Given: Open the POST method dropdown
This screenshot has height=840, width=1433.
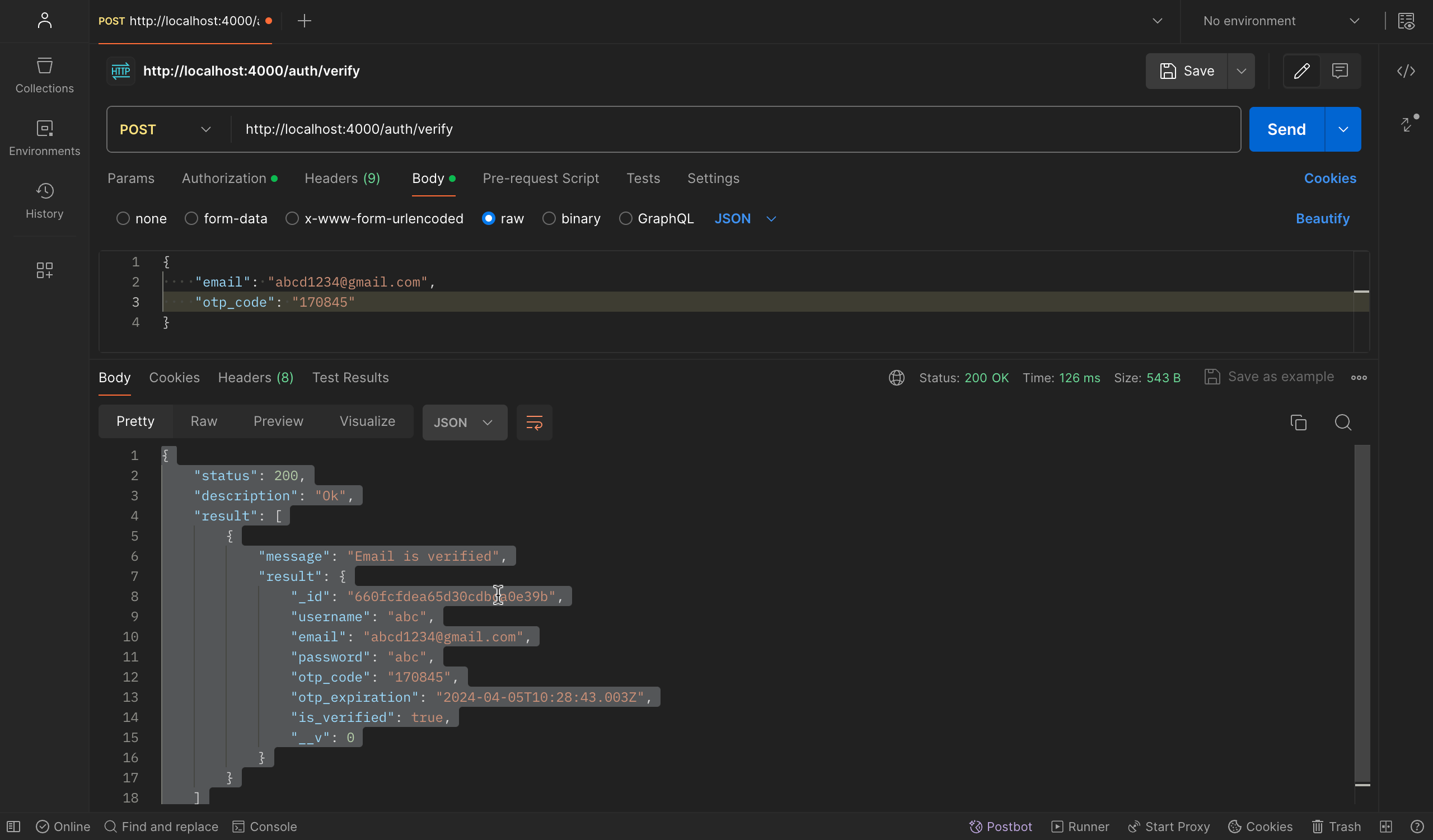Looking at the screenshot, I should click(x=166, y=130).
